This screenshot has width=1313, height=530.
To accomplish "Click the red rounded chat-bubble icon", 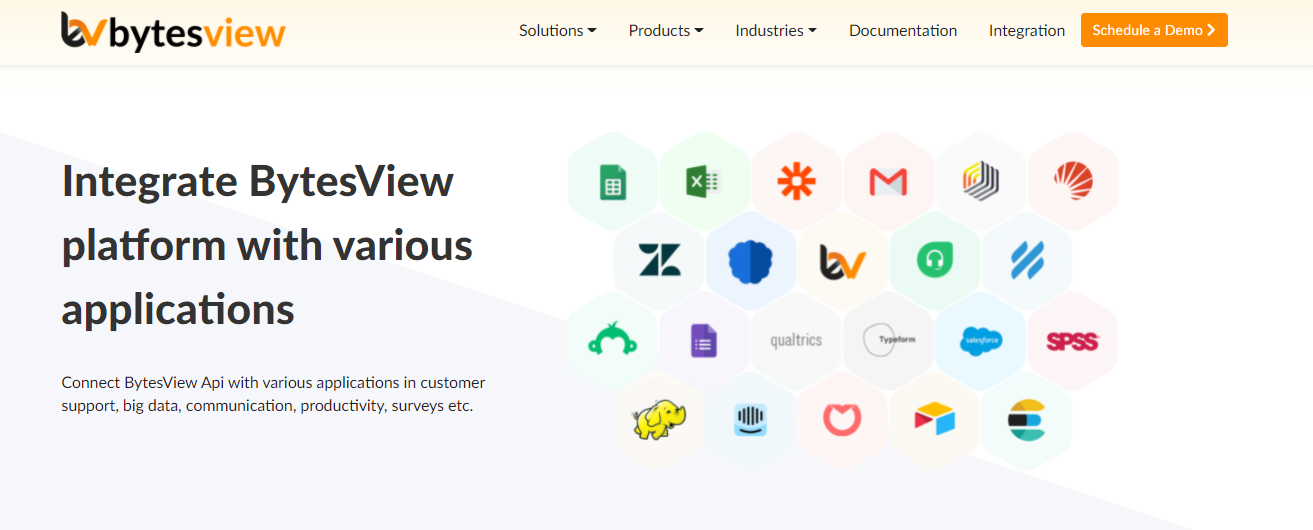I will [842, 420].
